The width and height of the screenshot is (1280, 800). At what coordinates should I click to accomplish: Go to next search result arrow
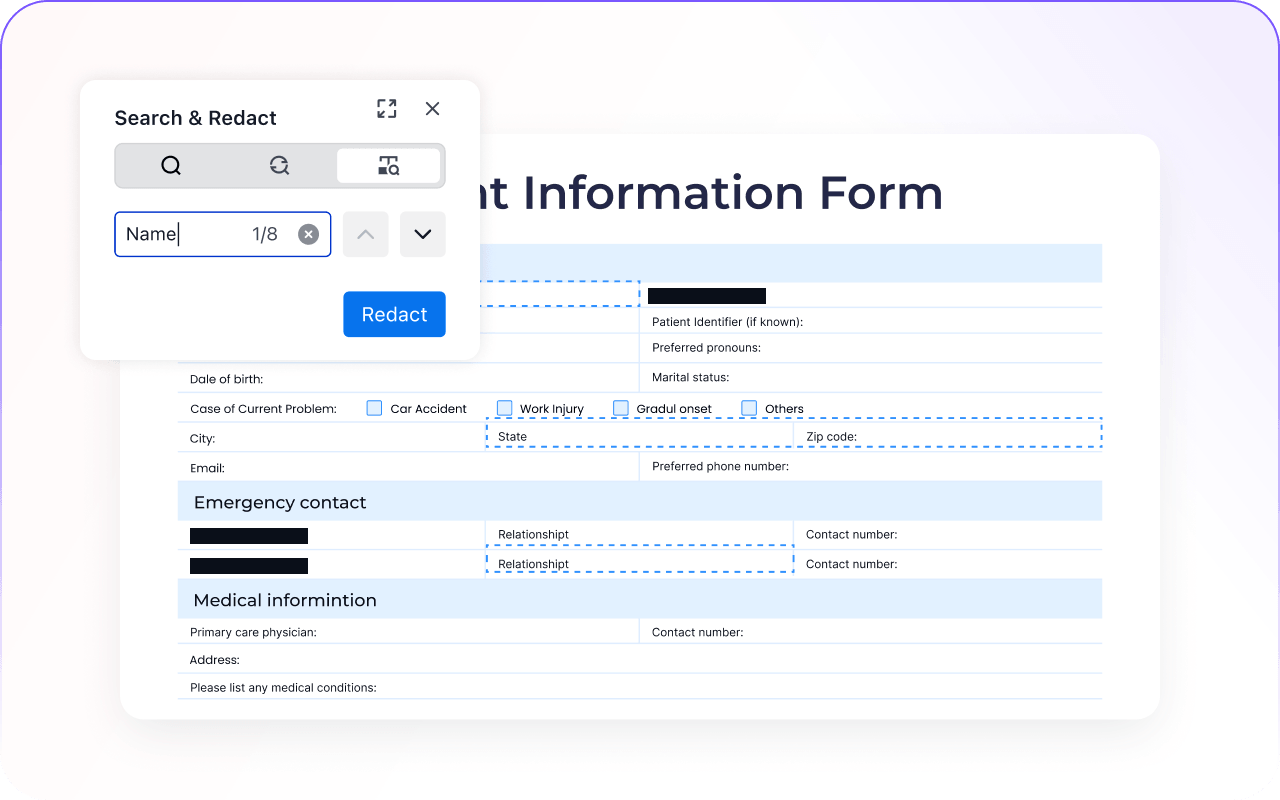coord(423,234)
